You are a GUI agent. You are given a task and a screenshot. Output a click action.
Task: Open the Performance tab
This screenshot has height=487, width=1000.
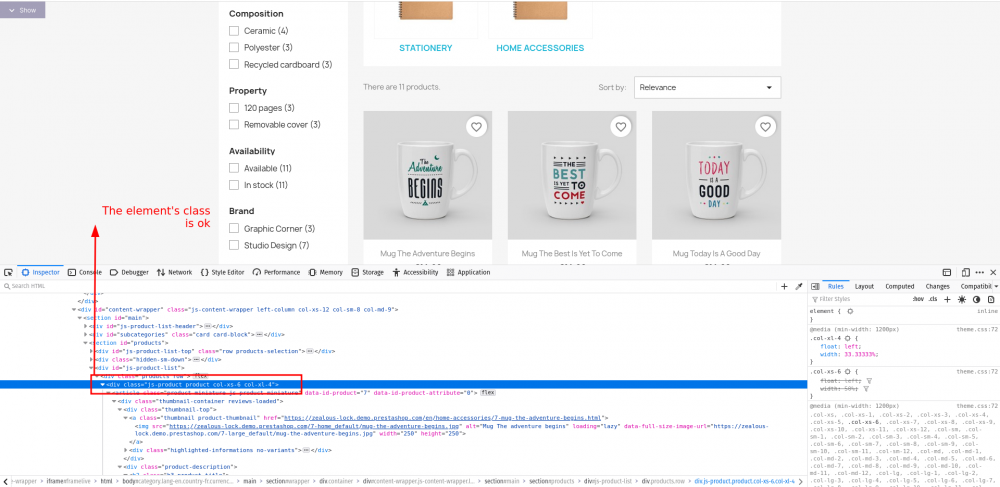276,272
